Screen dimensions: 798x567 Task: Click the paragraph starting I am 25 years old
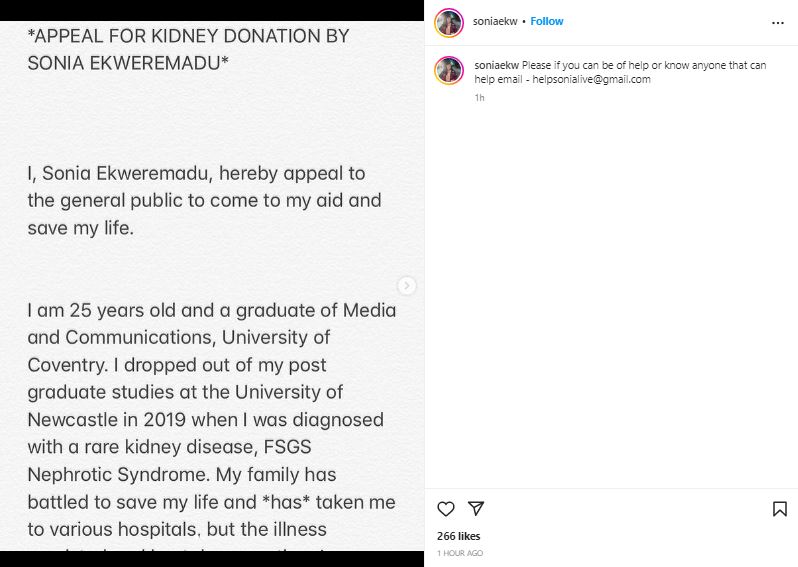point(211,310)
